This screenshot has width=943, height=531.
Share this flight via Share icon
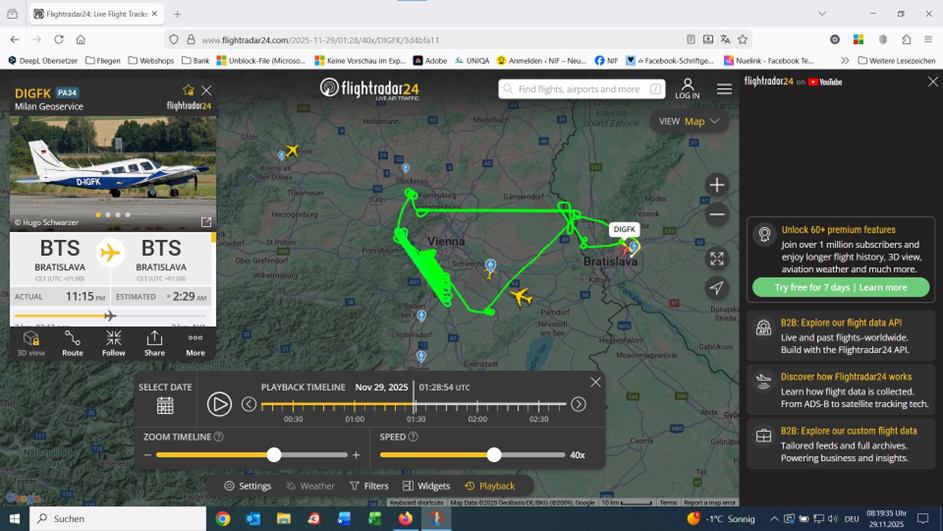click(x=154, y=343)
